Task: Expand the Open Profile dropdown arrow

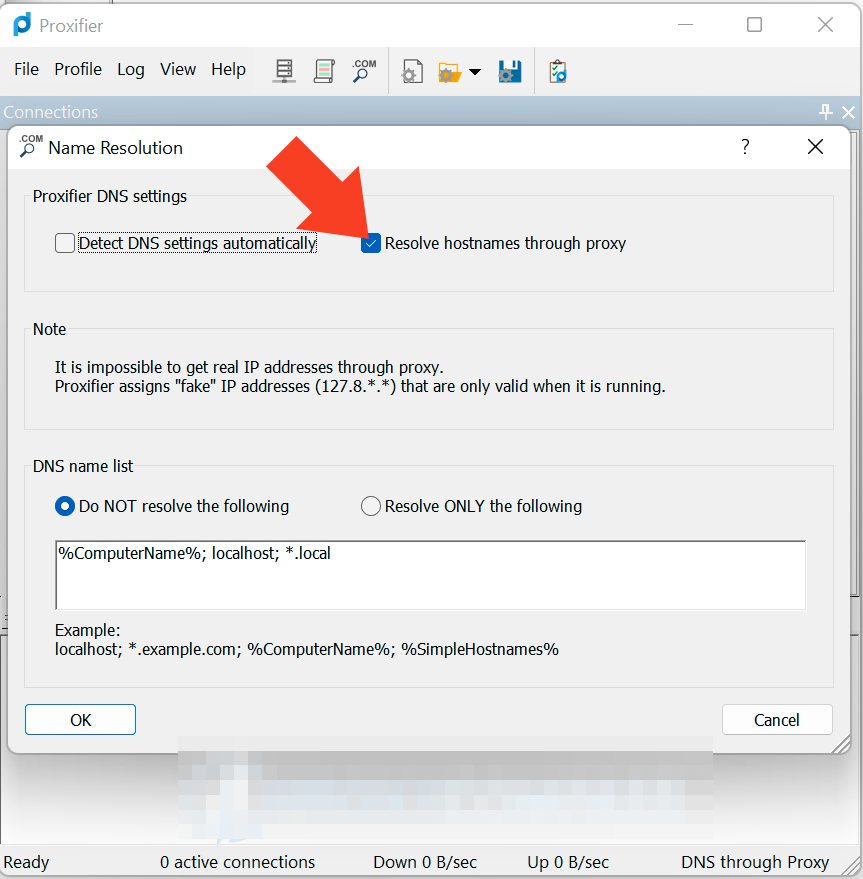Action: click(x=475, y=72)
